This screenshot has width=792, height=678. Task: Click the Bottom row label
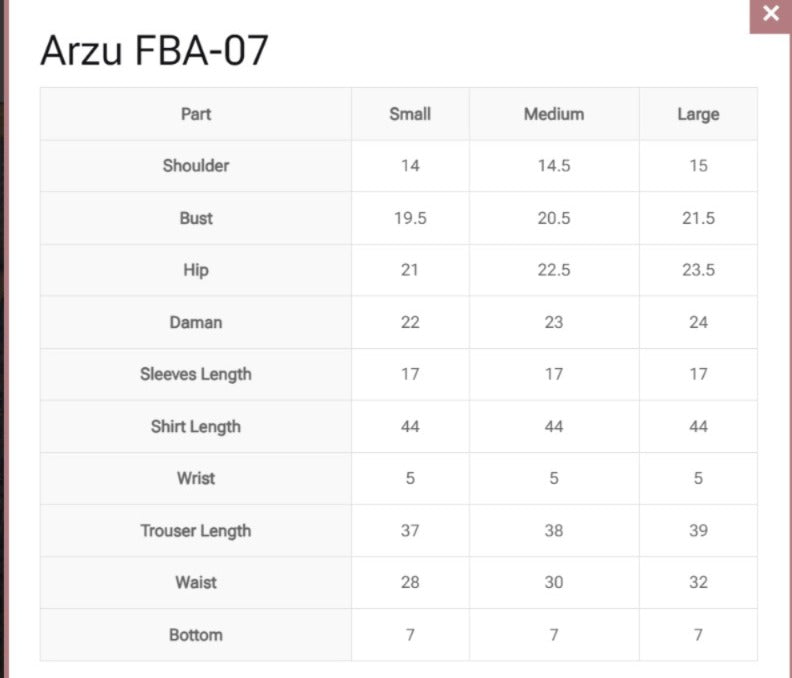tap(196, 634)
